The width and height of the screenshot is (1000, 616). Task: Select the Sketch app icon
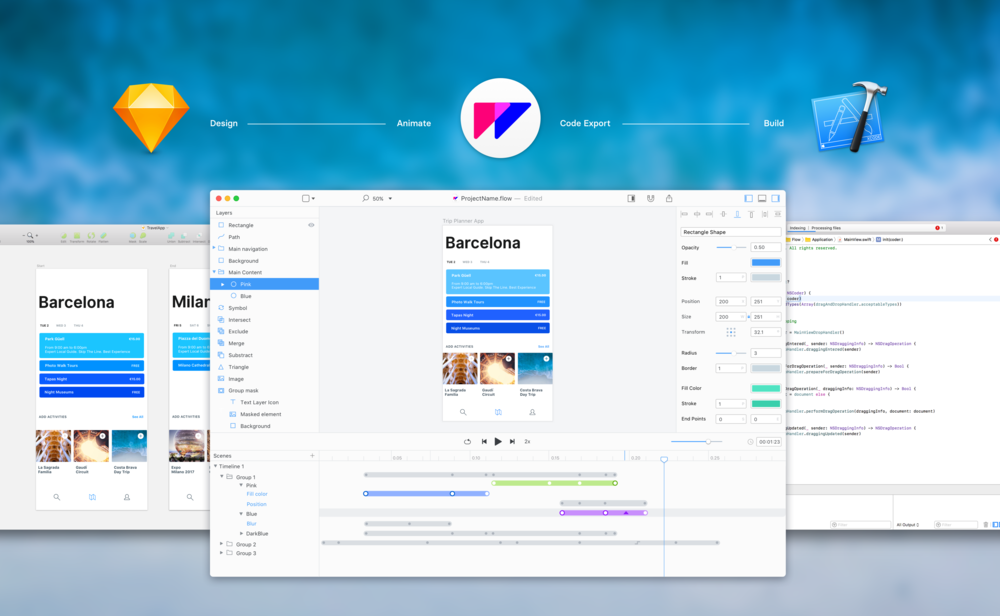point(150,116)
